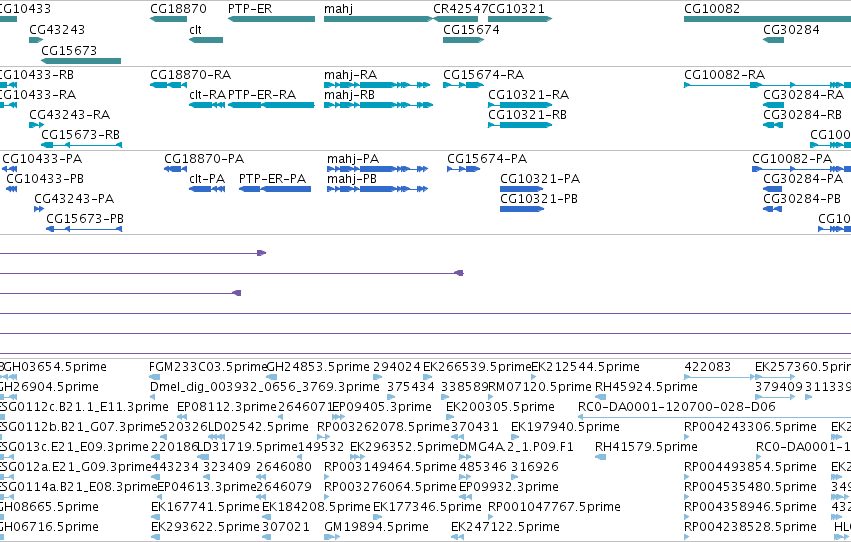
Task: Click the CG43243 gene feature
Action: pos(36,40)
